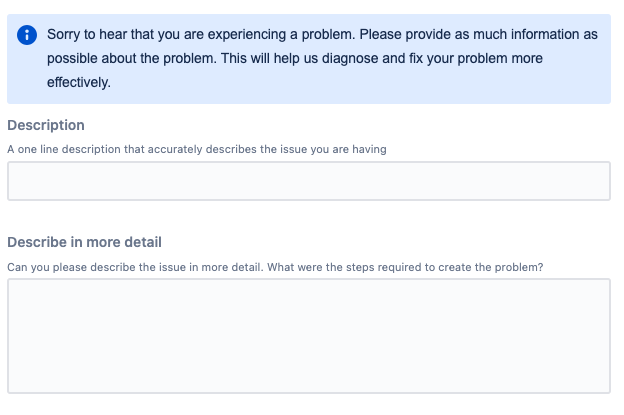The height and width of the screenshot is (415, 624).
Task: Click the 'Can you please describe the issue' hint
Action: [275, 267]
